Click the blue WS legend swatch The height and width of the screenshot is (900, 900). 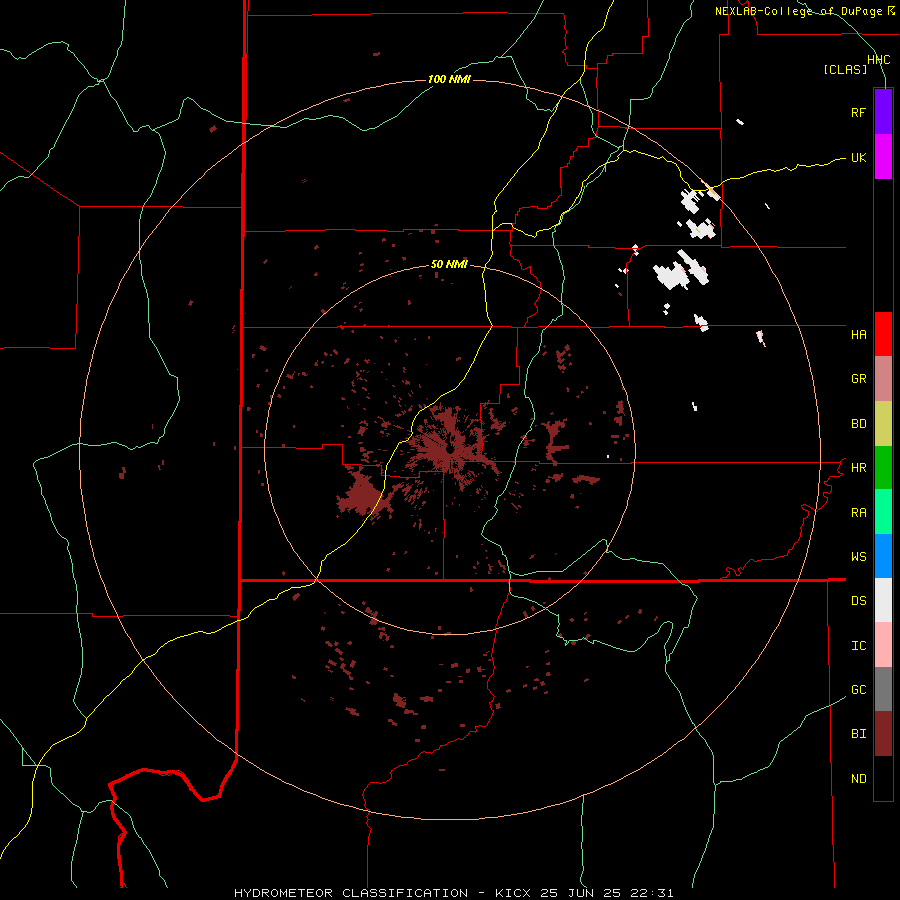pos(883,556)
